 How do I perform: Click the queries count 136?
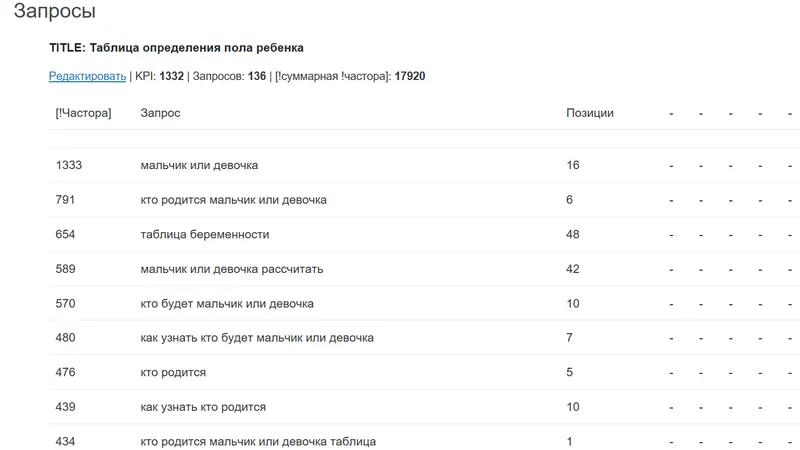(x=257, y=76)
